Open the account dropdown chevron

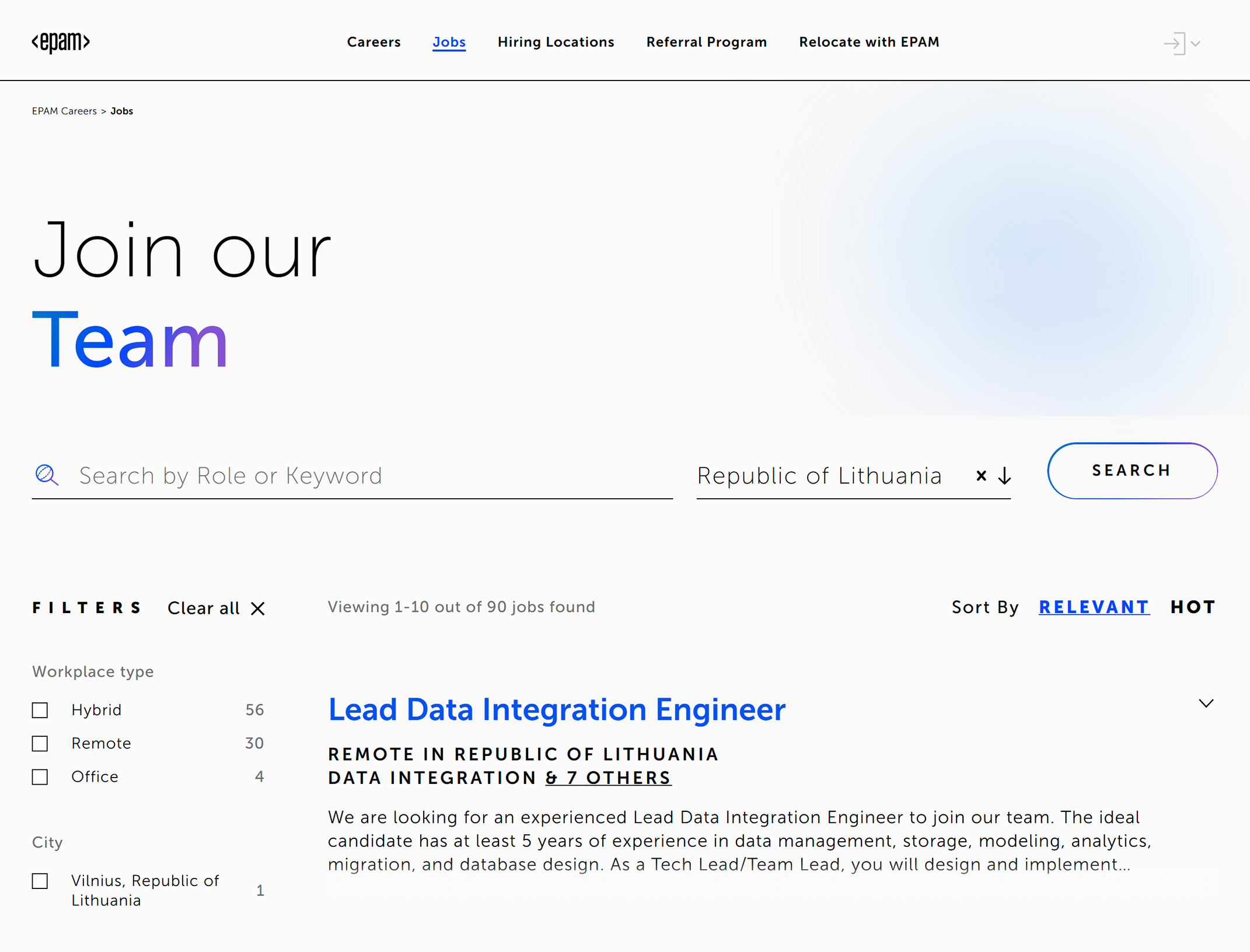click(1196, 44)
